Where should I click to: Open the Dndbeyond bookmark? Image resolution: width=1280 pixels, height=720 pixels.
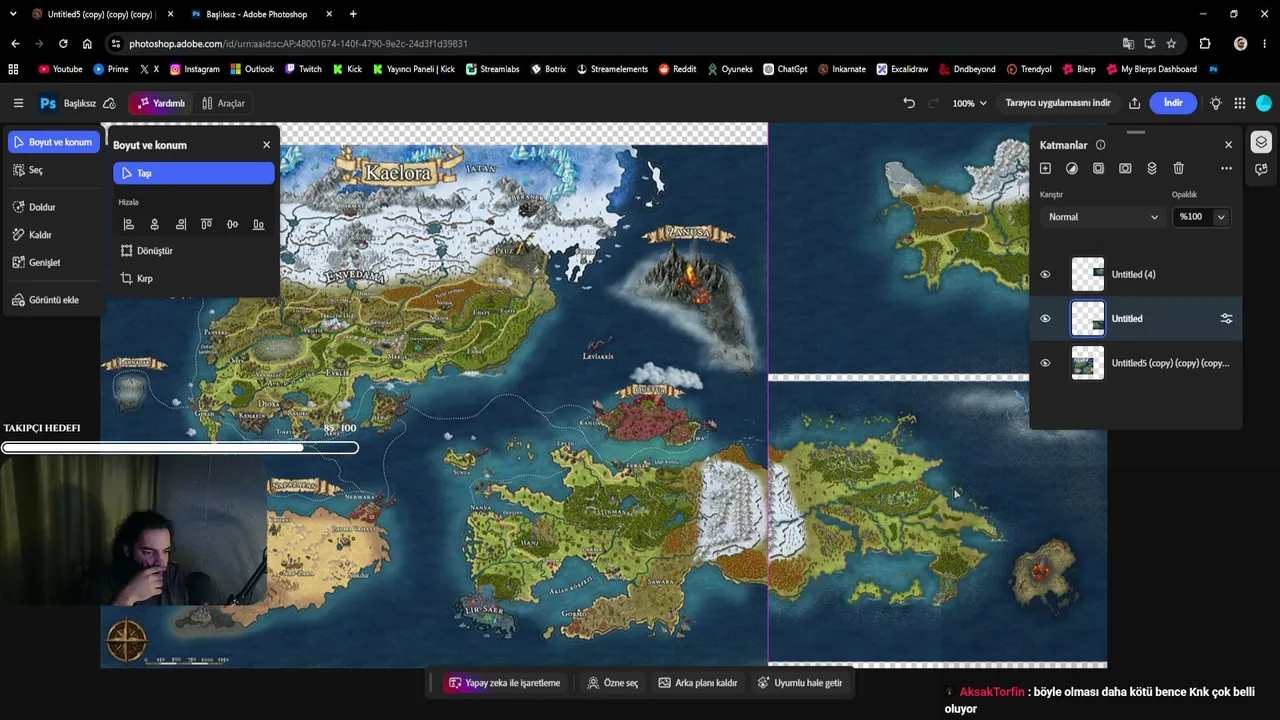[x=966, y=69]
